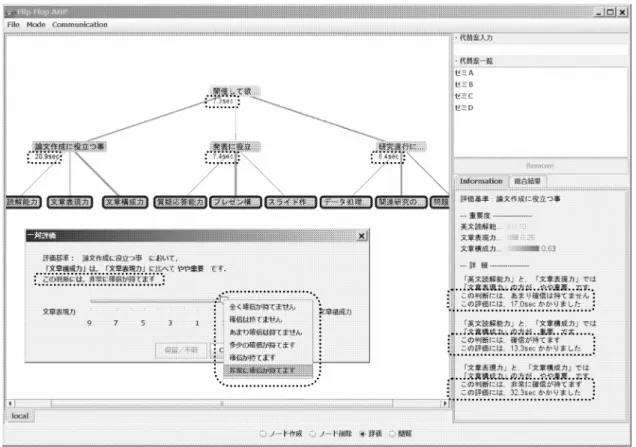This screenshot has height=447, width=636.
Task: Click the 関連研究の… leaf node
Action: point(401,202)
